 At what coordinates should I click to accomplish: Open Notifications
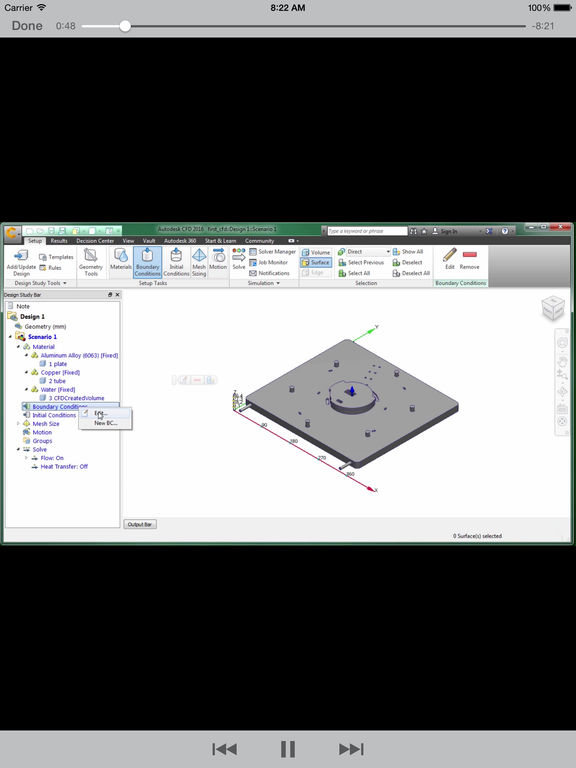(269, 273)
